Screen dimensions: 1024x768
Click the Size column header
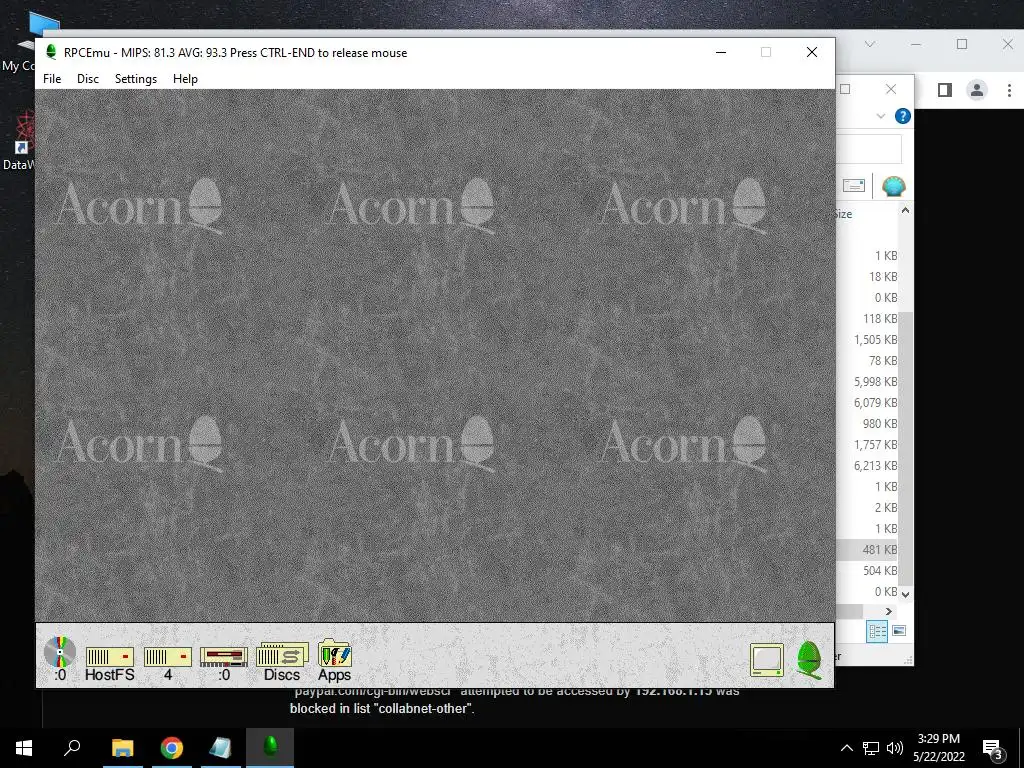(844, 214)
